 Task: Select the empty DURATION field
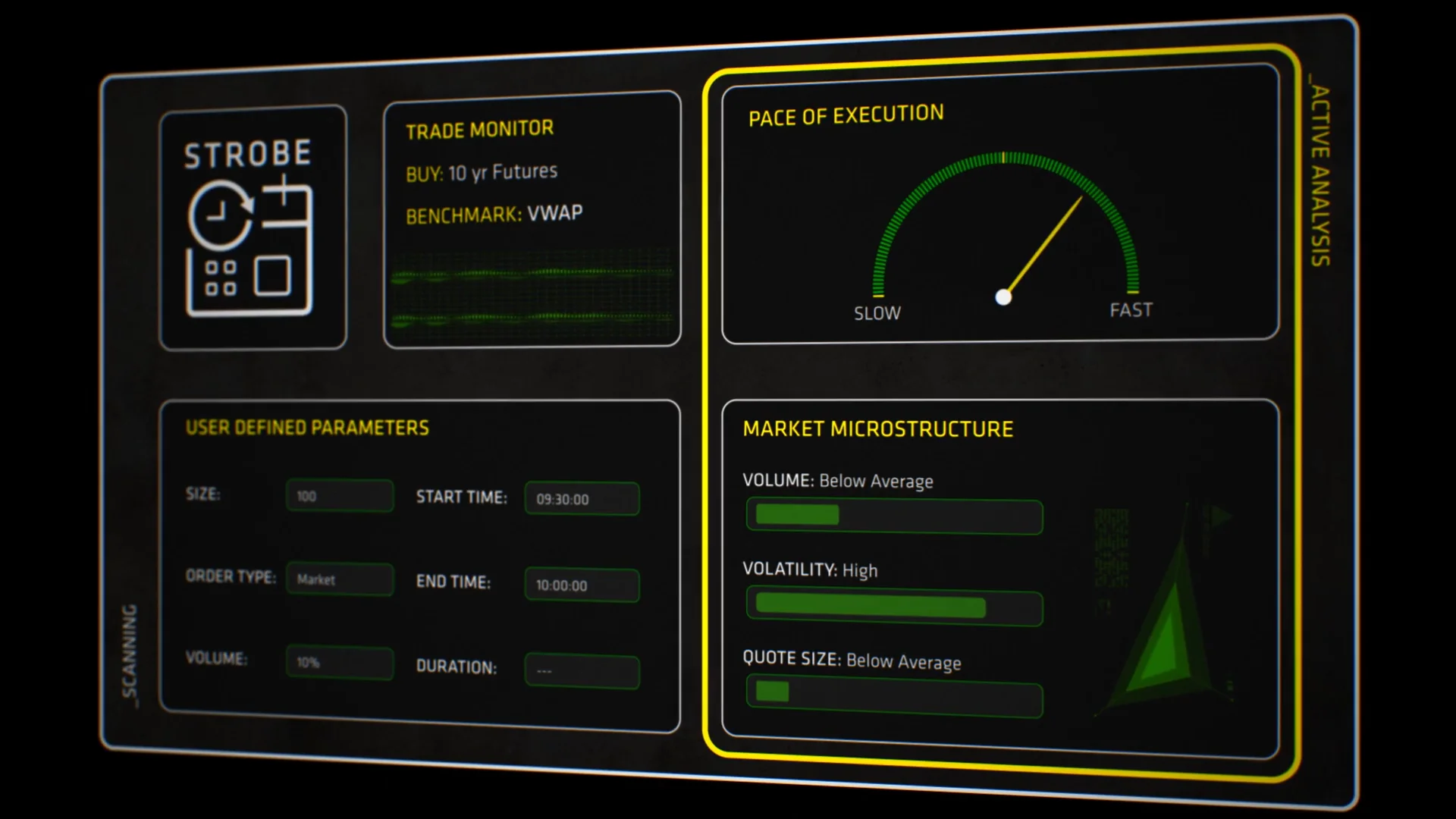582,671
